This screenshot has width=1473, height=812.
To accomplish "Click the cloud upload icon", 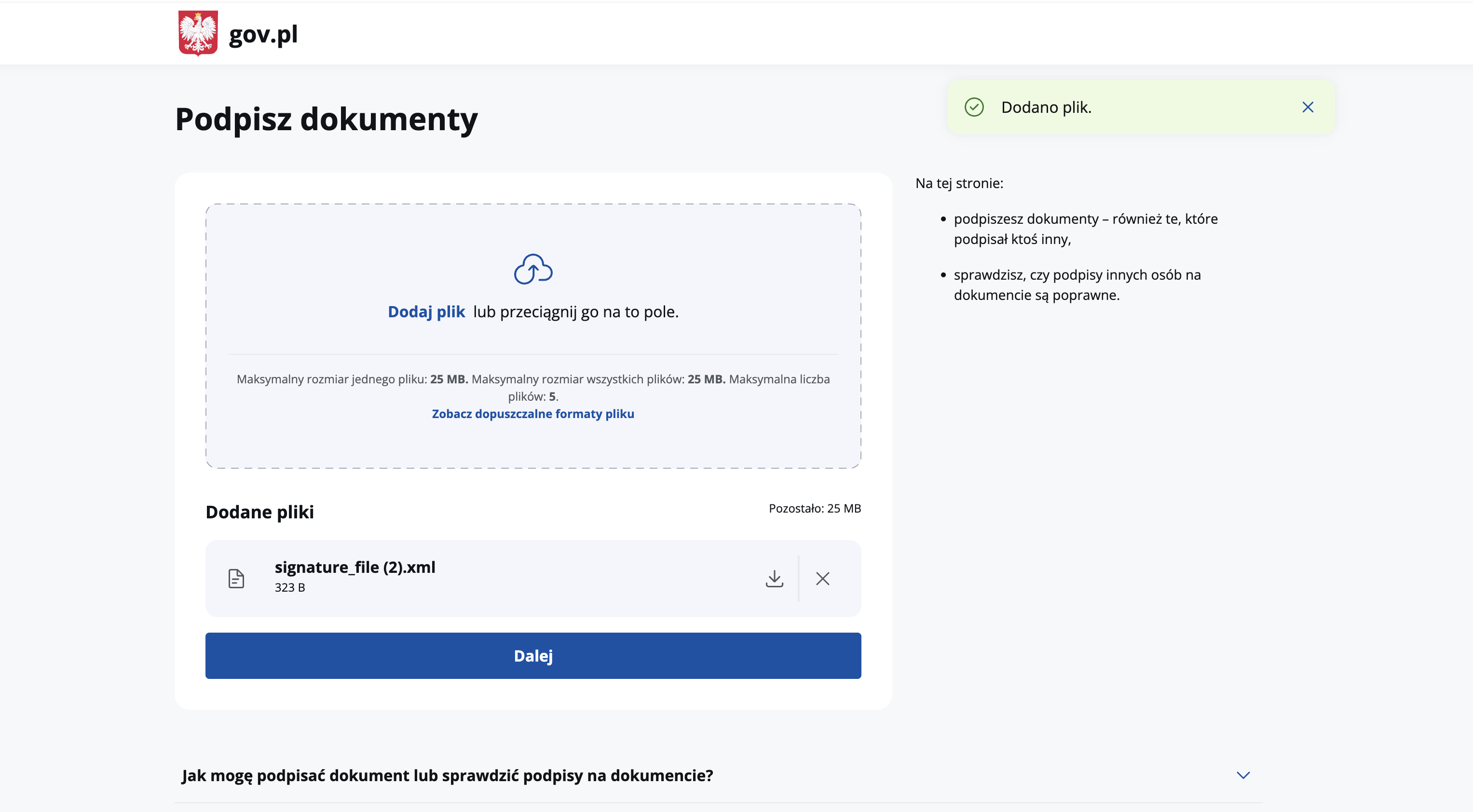I will (532, 270).
